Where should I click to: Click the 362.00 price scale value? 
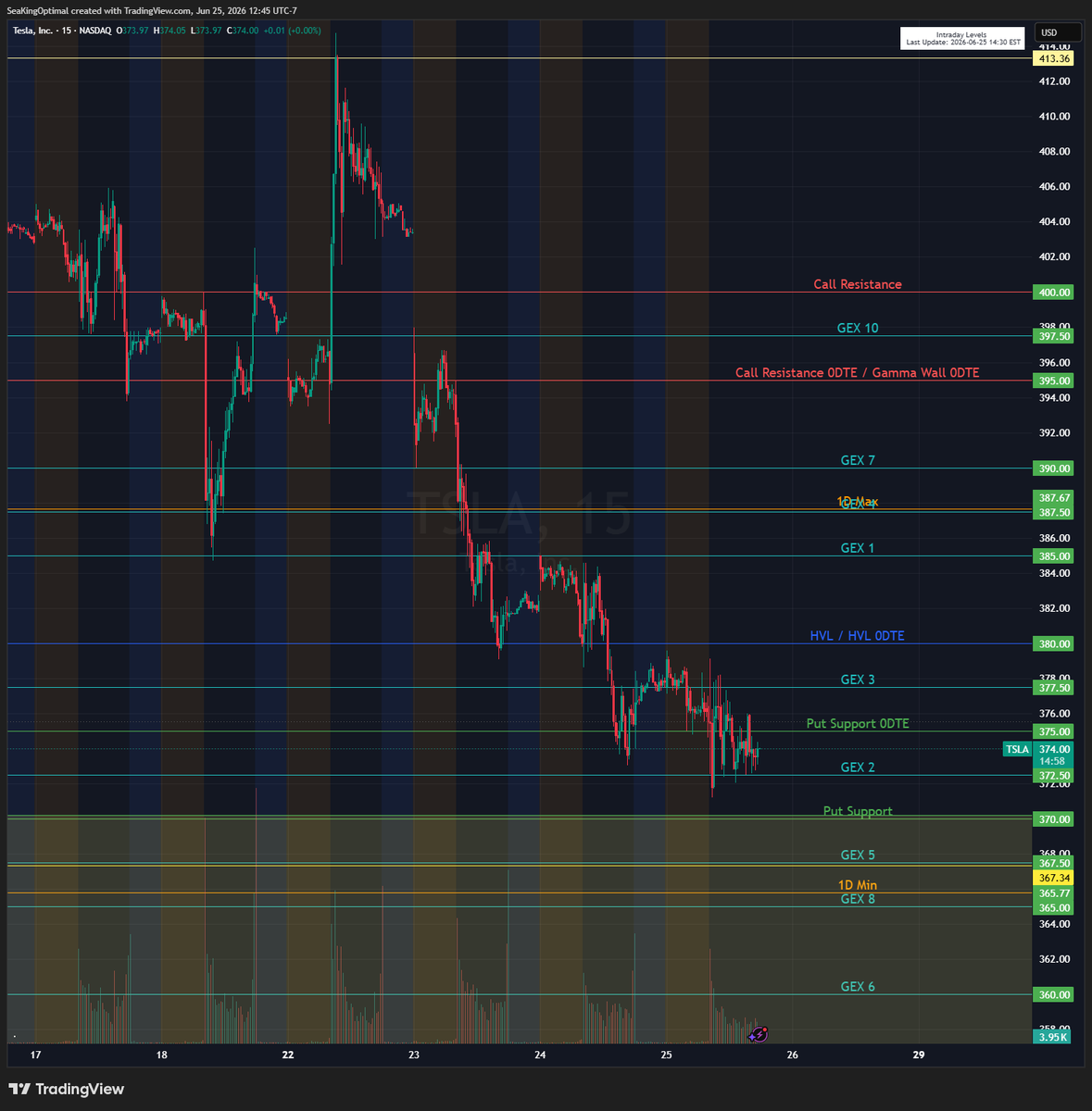[x=1055, y=959]
